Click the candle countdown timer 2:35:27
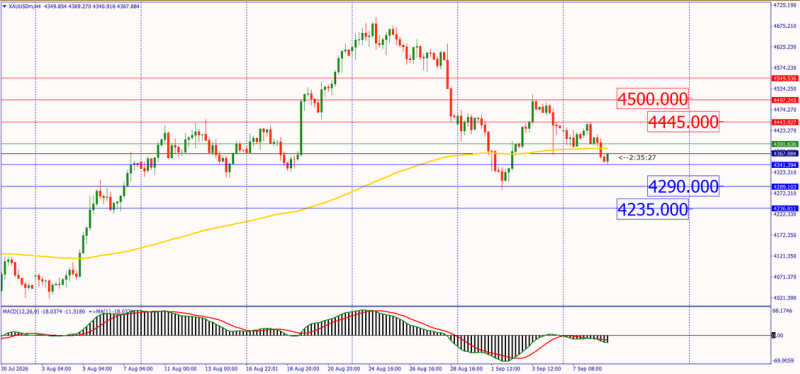 tap(637, 158)
